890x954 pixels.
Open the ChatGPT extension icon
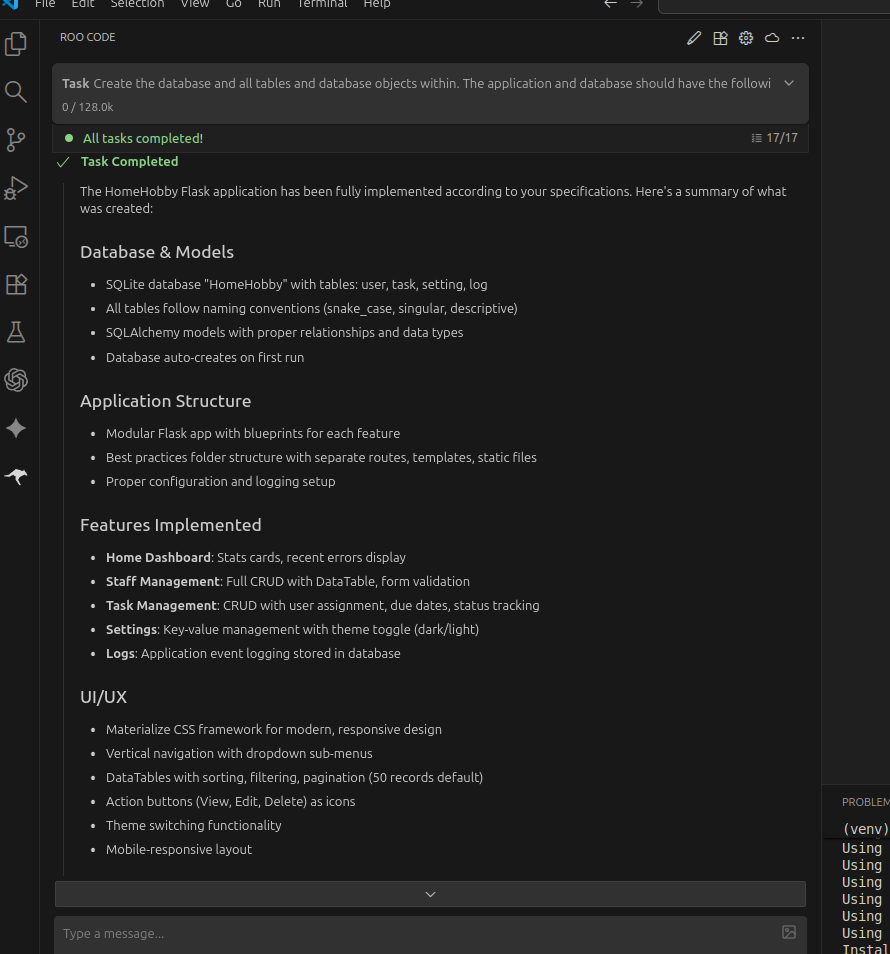tap(16, 380)
